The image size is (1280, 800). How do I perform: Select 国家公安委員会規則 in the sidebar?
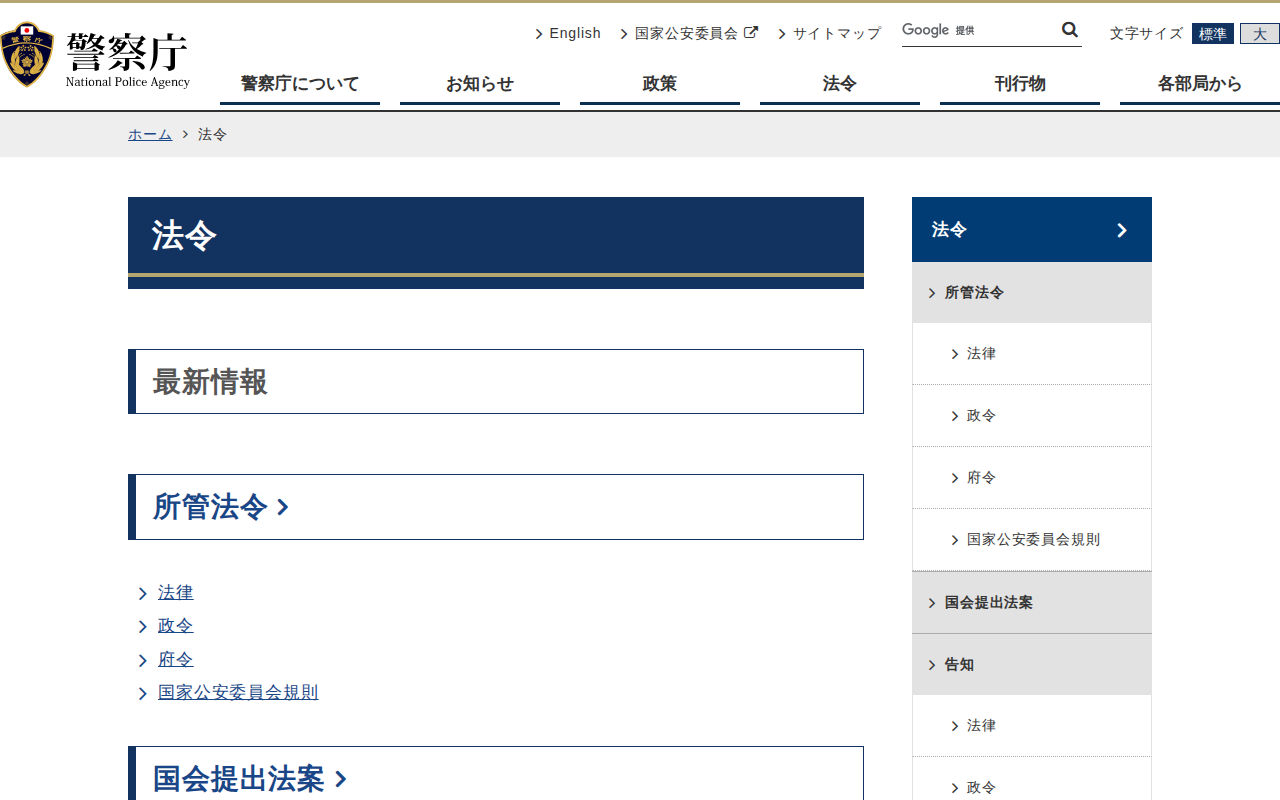[1032, 540]
